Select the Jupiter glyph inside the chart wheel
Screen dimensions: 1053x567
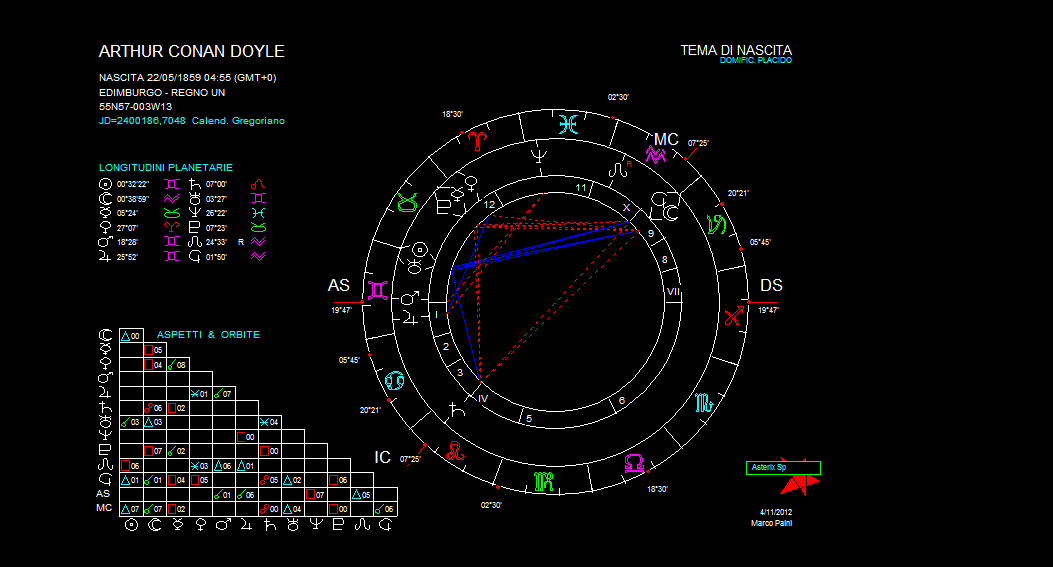tap(410, 317)
